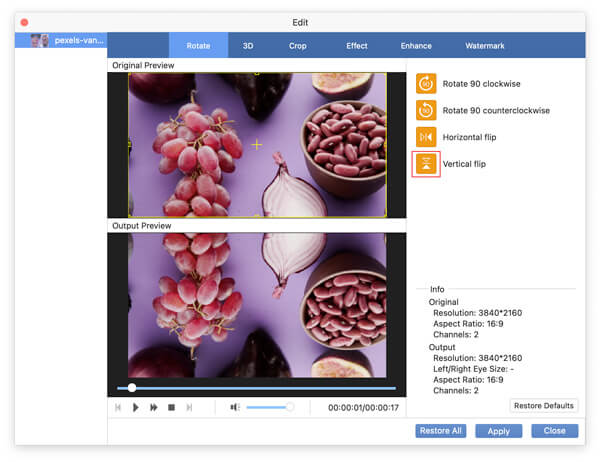600x462 pixels.
Task: Click the Restore All button
Action: pos(440,431)
